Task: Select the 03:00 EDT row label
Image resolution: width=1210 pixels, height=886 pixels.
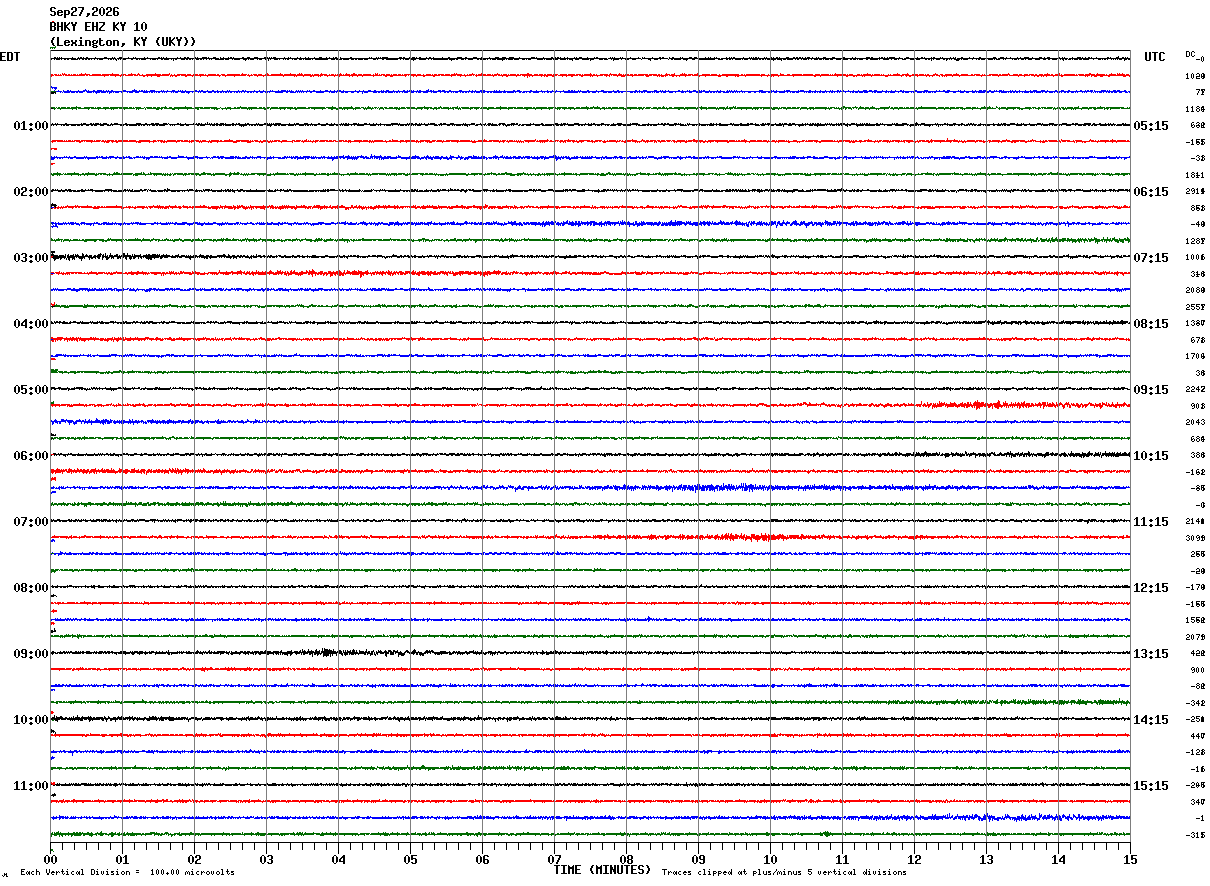Action: click(31, 258)
